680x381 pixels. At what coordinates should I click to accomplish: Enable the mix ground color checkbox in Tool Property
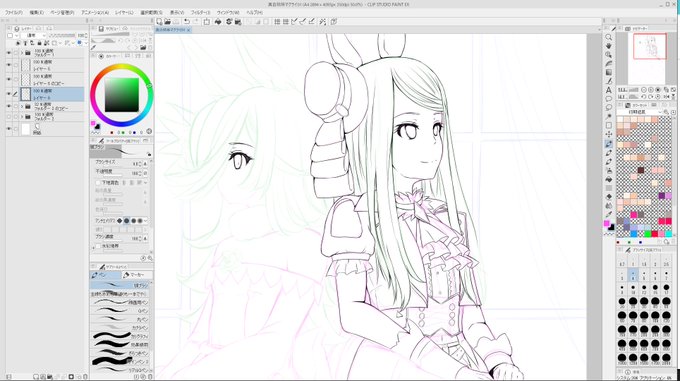click(98, 183)
